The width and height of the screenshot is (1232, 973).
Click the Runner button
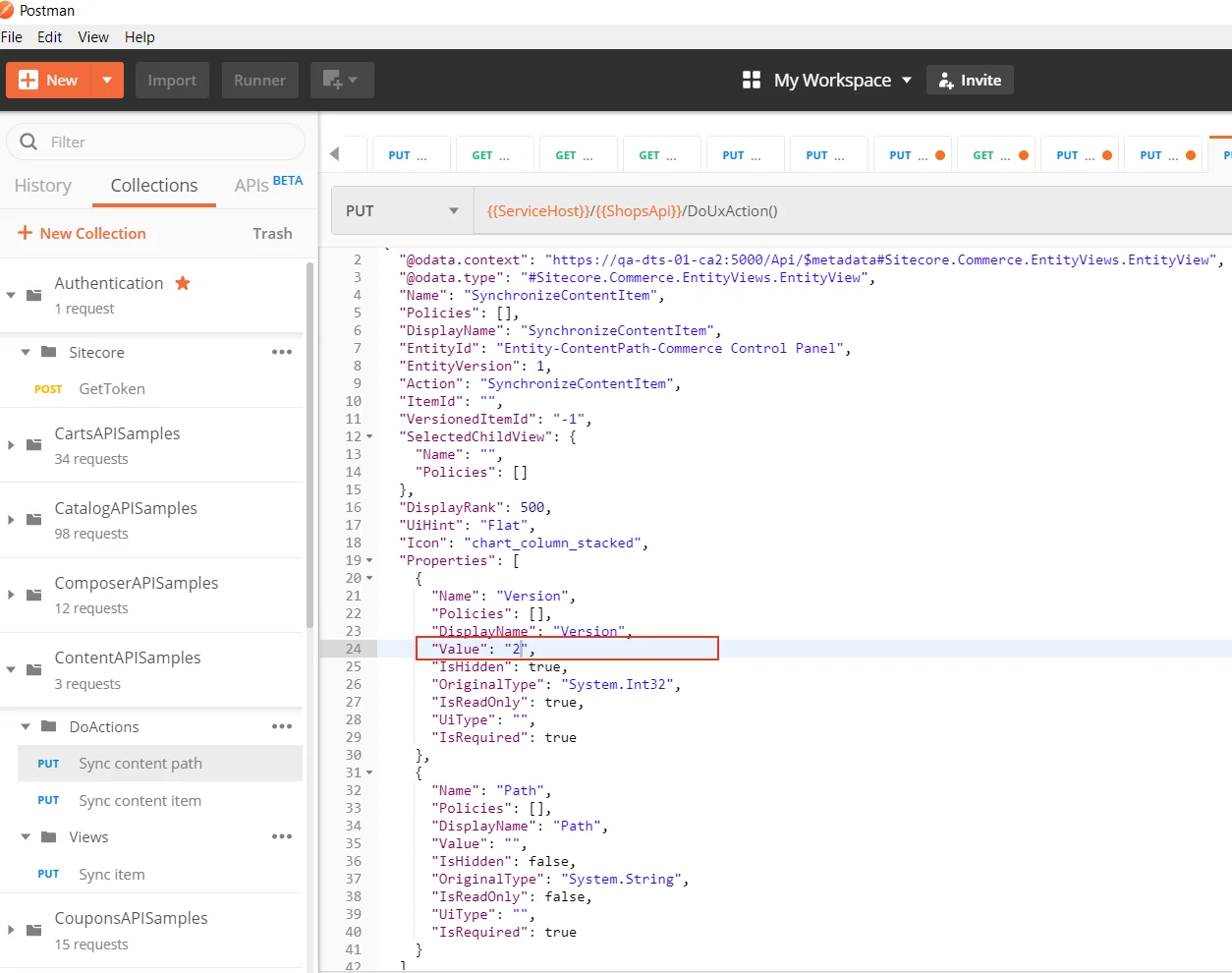click(259, 80)
